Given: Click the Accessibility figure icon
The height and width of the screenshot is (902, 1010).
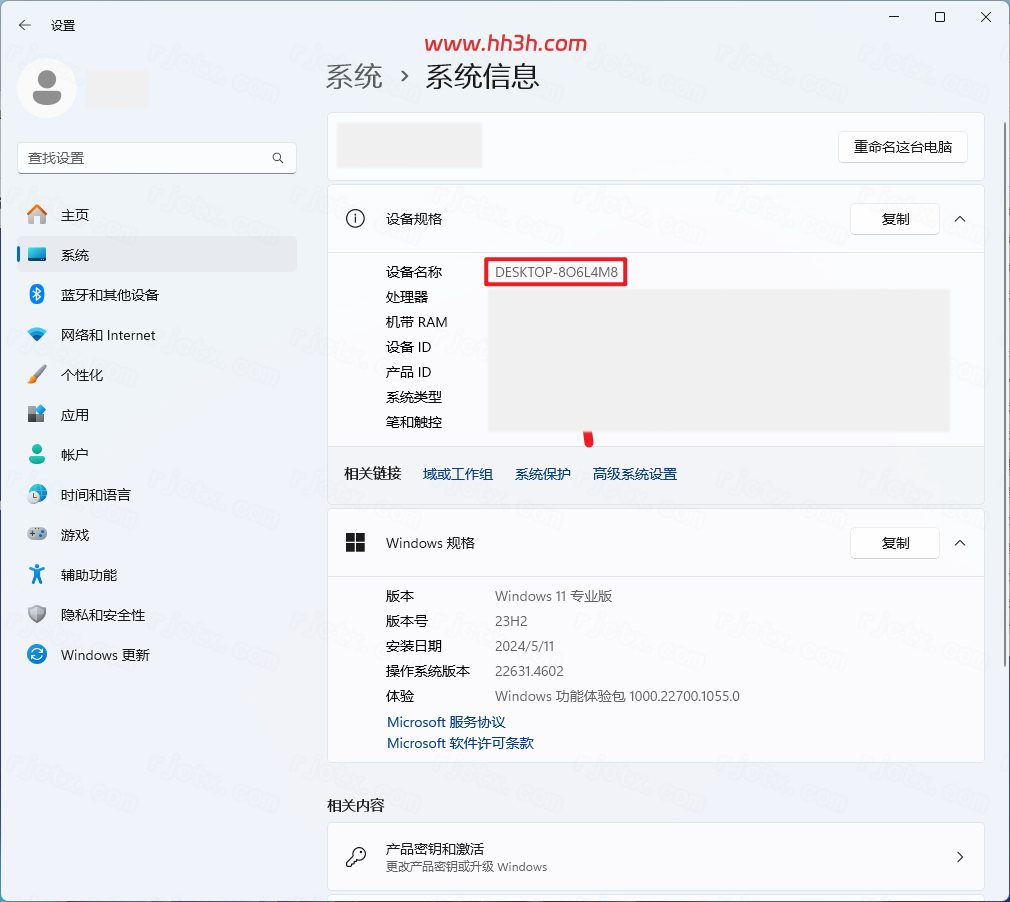Looking at the screenshot, I should 37,574.
